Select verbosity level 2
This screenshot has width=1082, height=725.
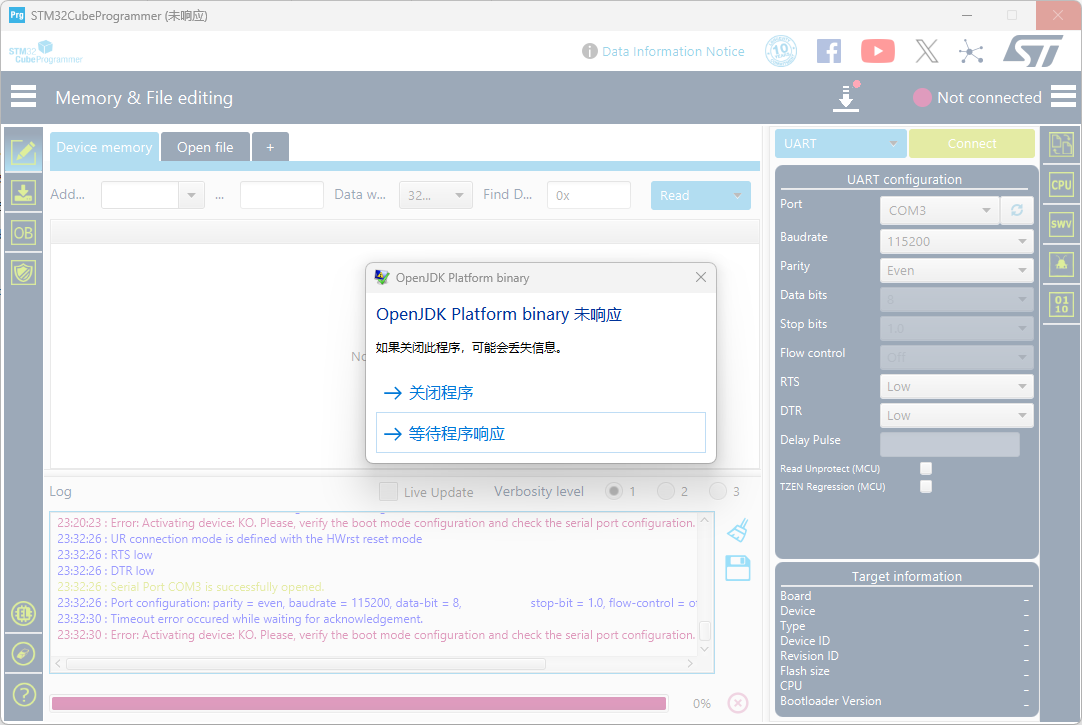point(666,491)
